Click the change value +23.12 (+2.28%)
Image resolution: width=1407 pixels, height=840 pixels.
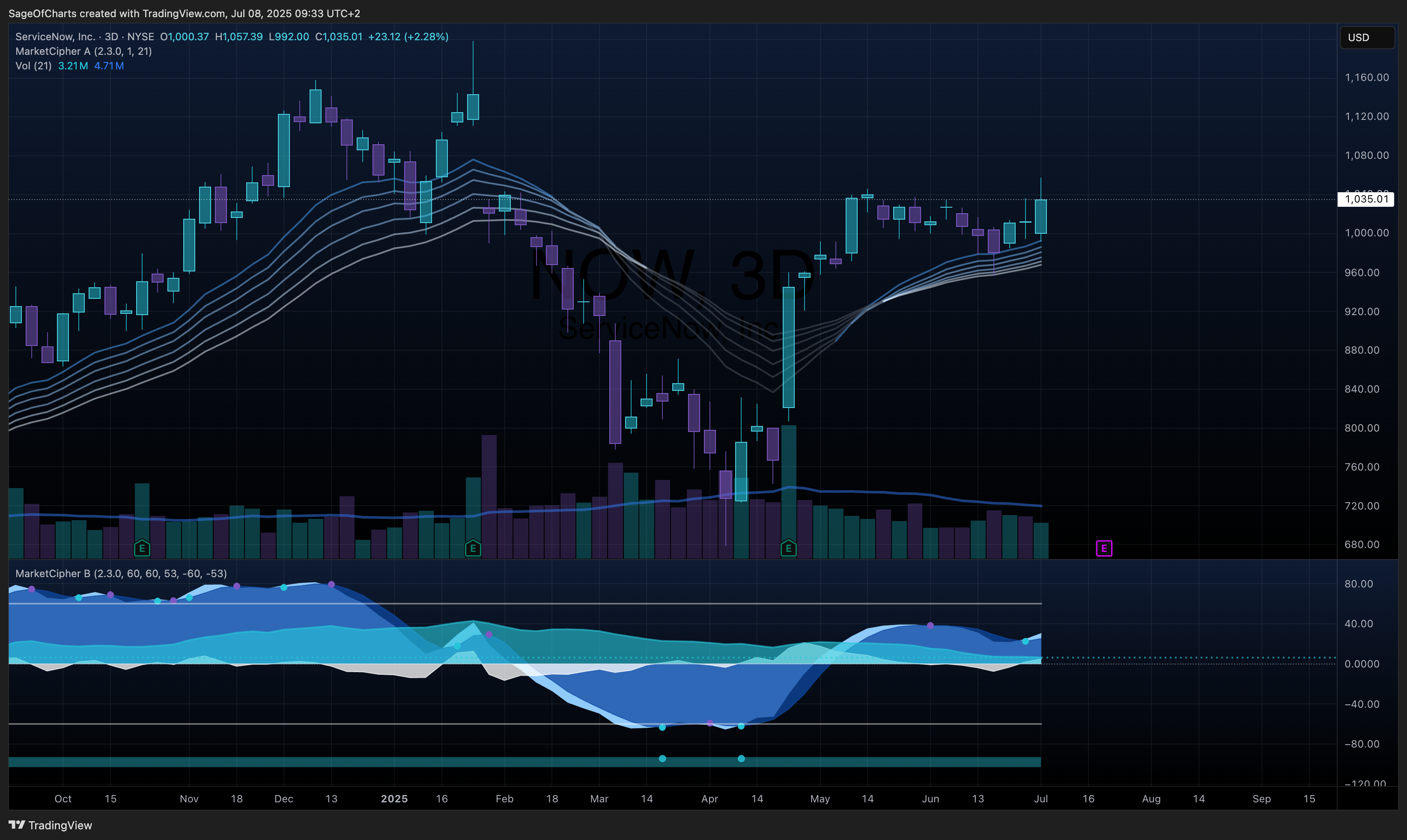pos(408,37)
